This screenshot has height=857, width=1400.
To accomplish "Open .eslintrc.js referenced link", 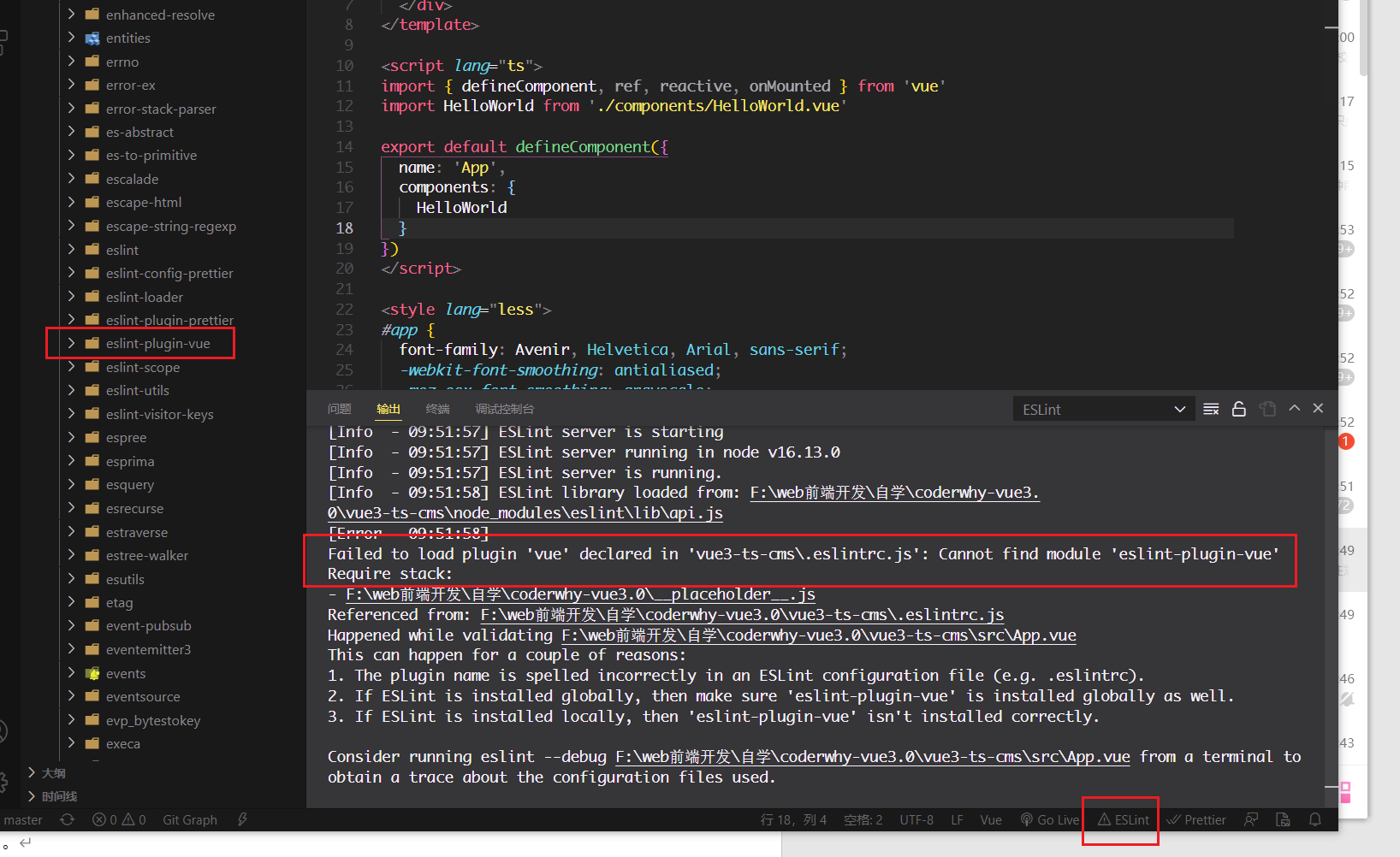I will pos(742,614).
